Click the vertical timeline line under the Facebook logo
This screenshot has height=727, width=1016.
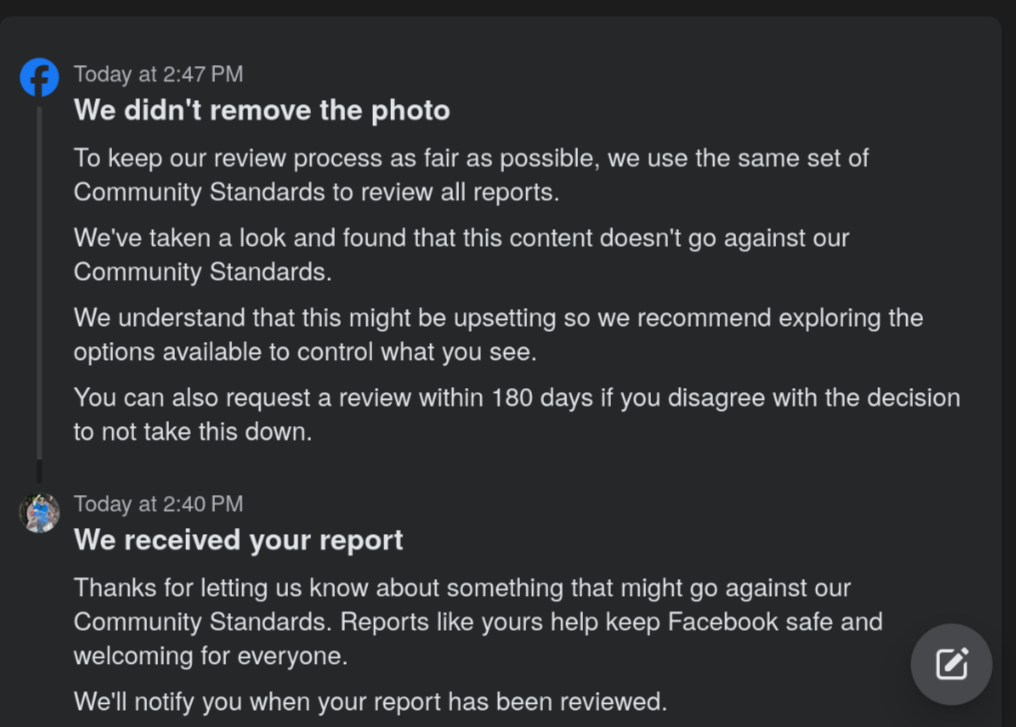(x=39, y=290)
